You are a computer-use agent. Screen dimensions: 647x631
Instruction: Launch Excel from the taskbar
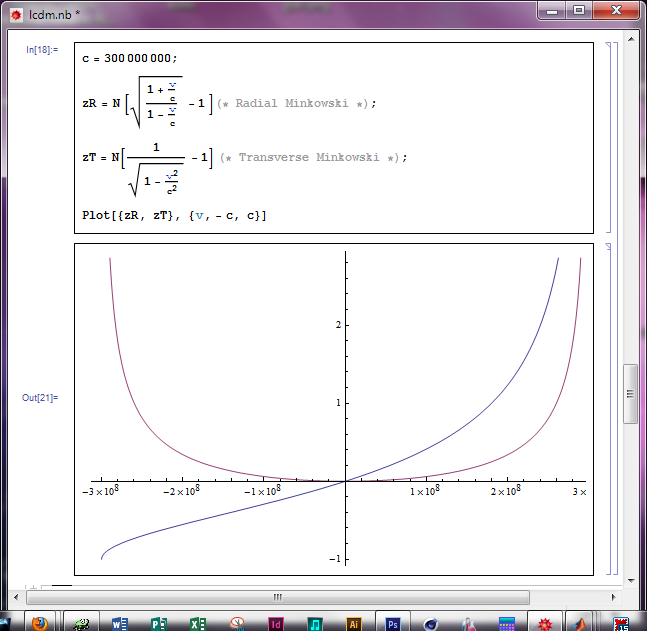tap(198, 622)
